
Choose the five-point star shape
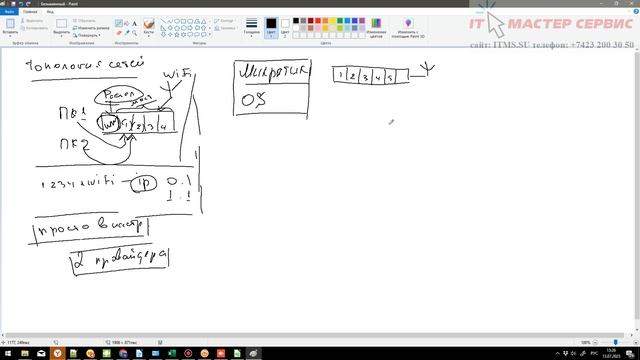[177, 35]
